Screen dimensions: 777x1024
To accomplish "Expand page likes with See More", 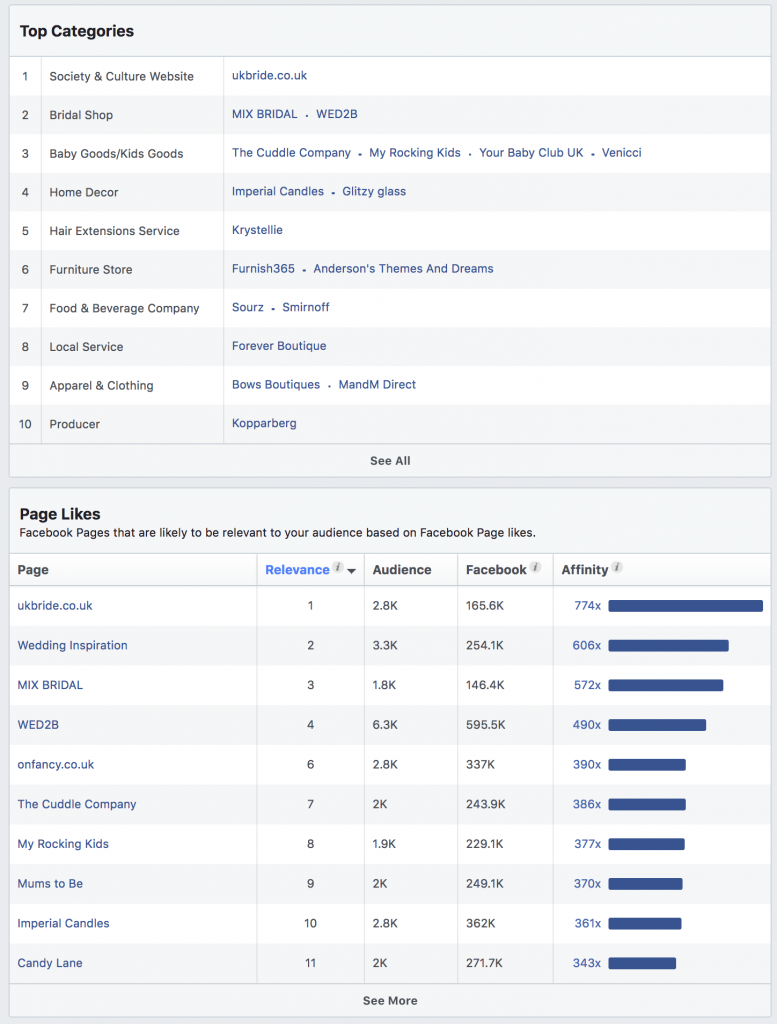I will click(x=390, y=1001).
